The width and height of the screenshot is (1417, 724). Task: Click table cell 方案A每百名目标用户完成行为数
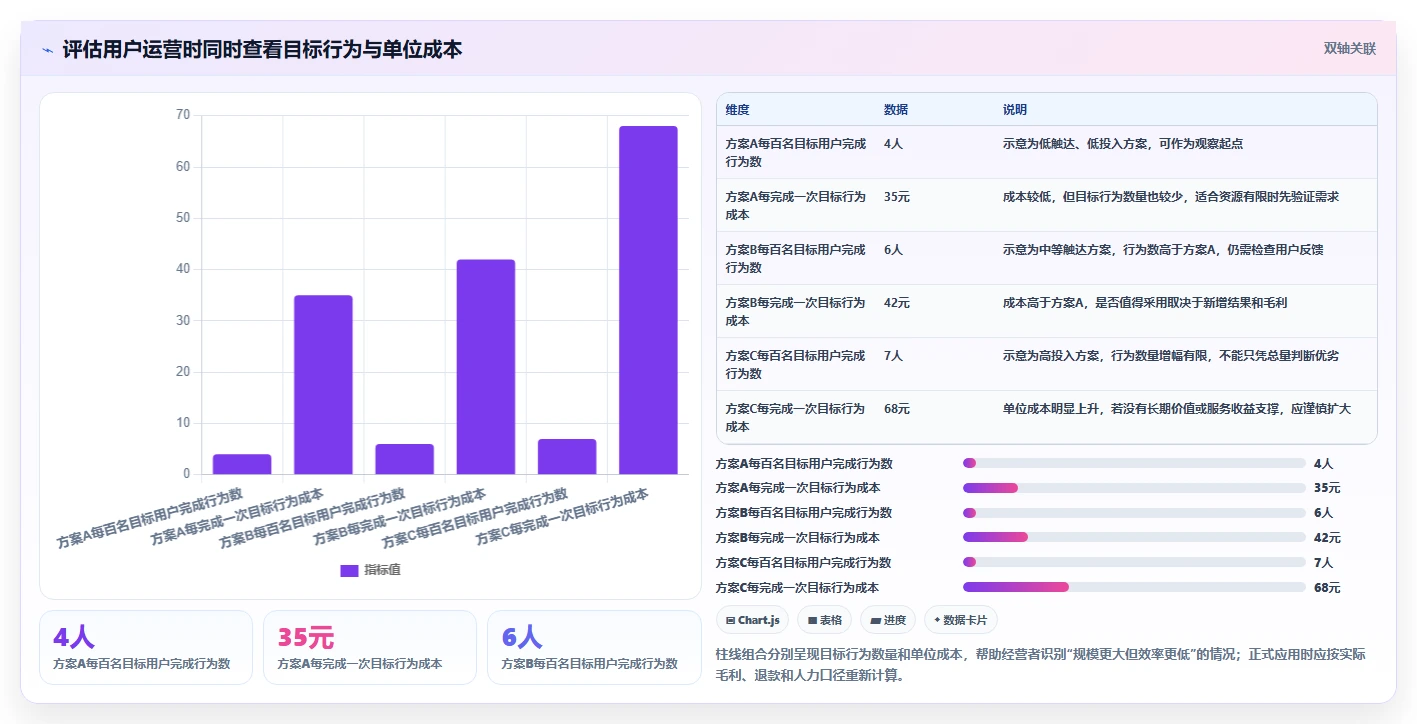(796, 152)
